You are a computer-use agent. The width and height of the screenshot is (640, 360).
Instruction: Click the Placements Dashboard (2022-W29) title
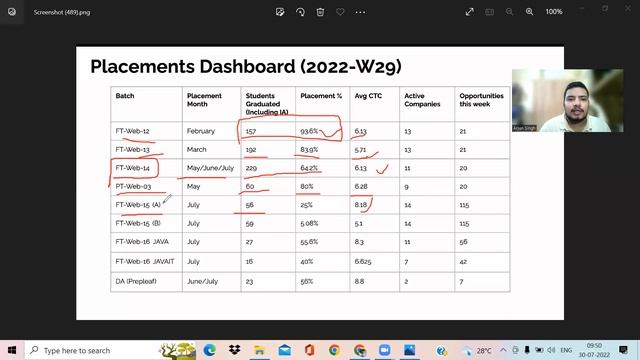[x=246, y=67]
